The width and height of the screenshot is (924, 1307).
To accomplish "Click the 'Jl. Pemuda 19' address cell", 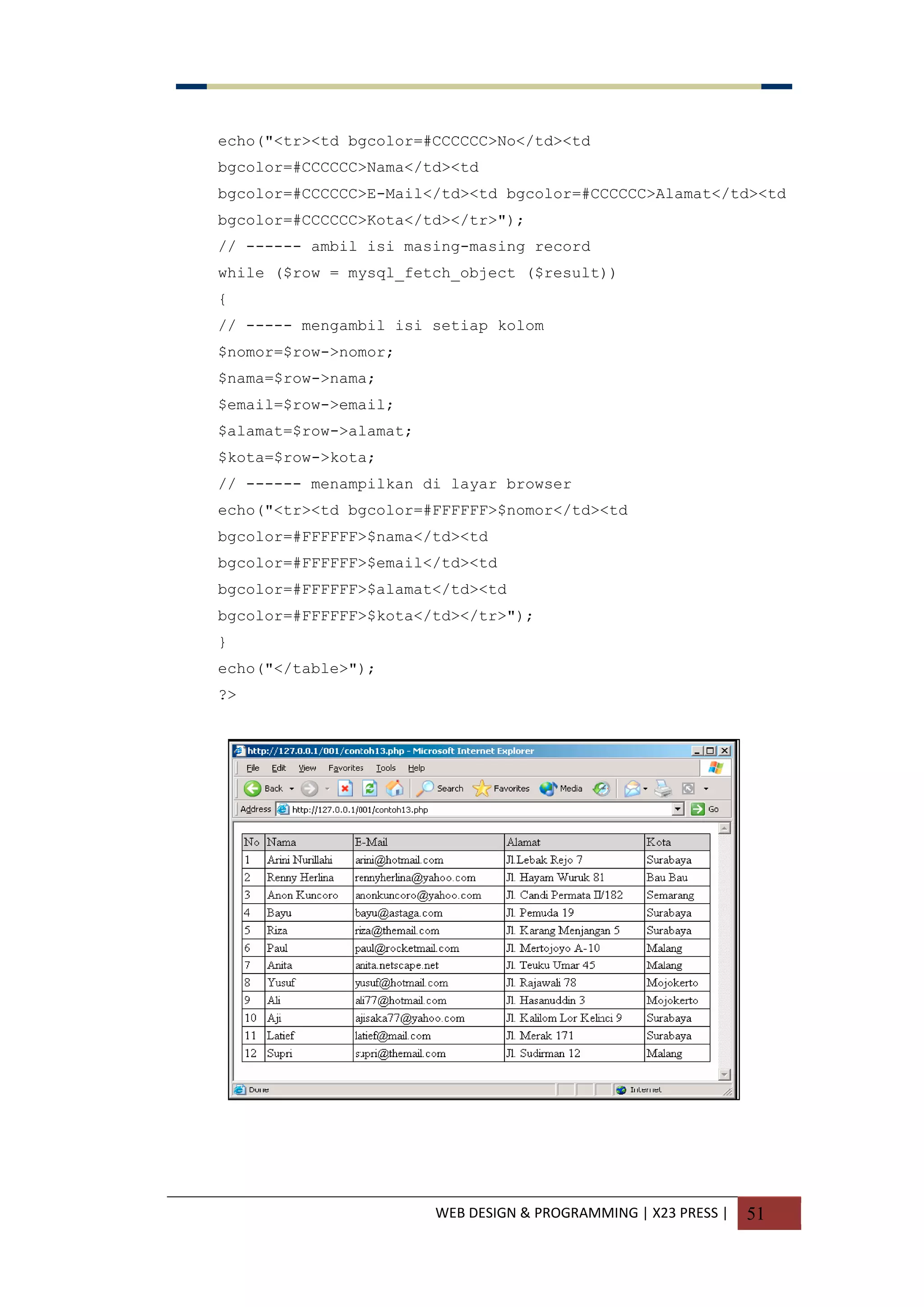I will click(x=574, y=913).
